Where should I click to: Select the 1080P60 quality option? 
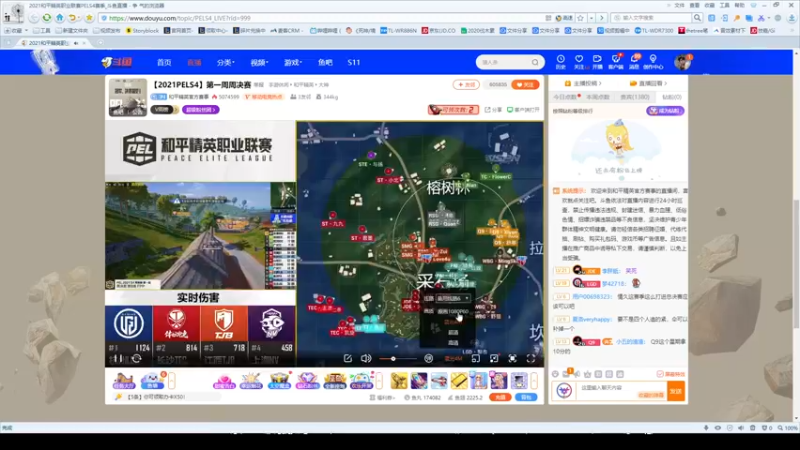(453, 311)
